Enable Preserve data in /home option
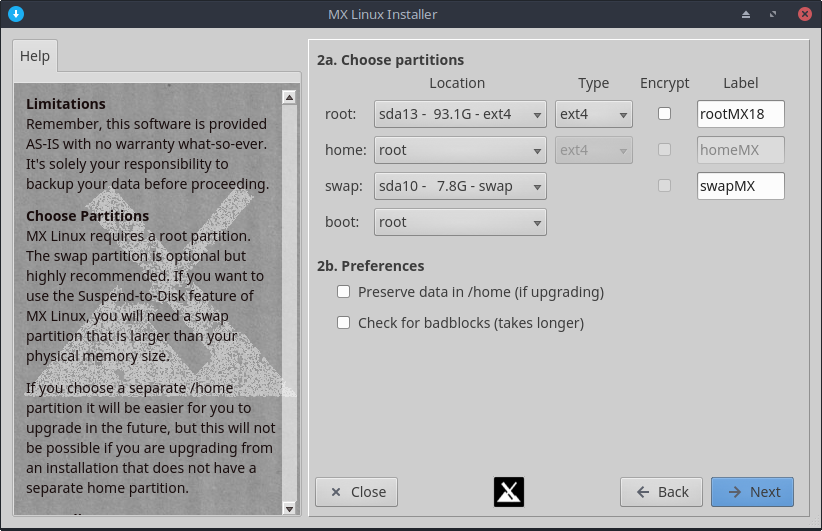822x531 pixels. point(343,291)
